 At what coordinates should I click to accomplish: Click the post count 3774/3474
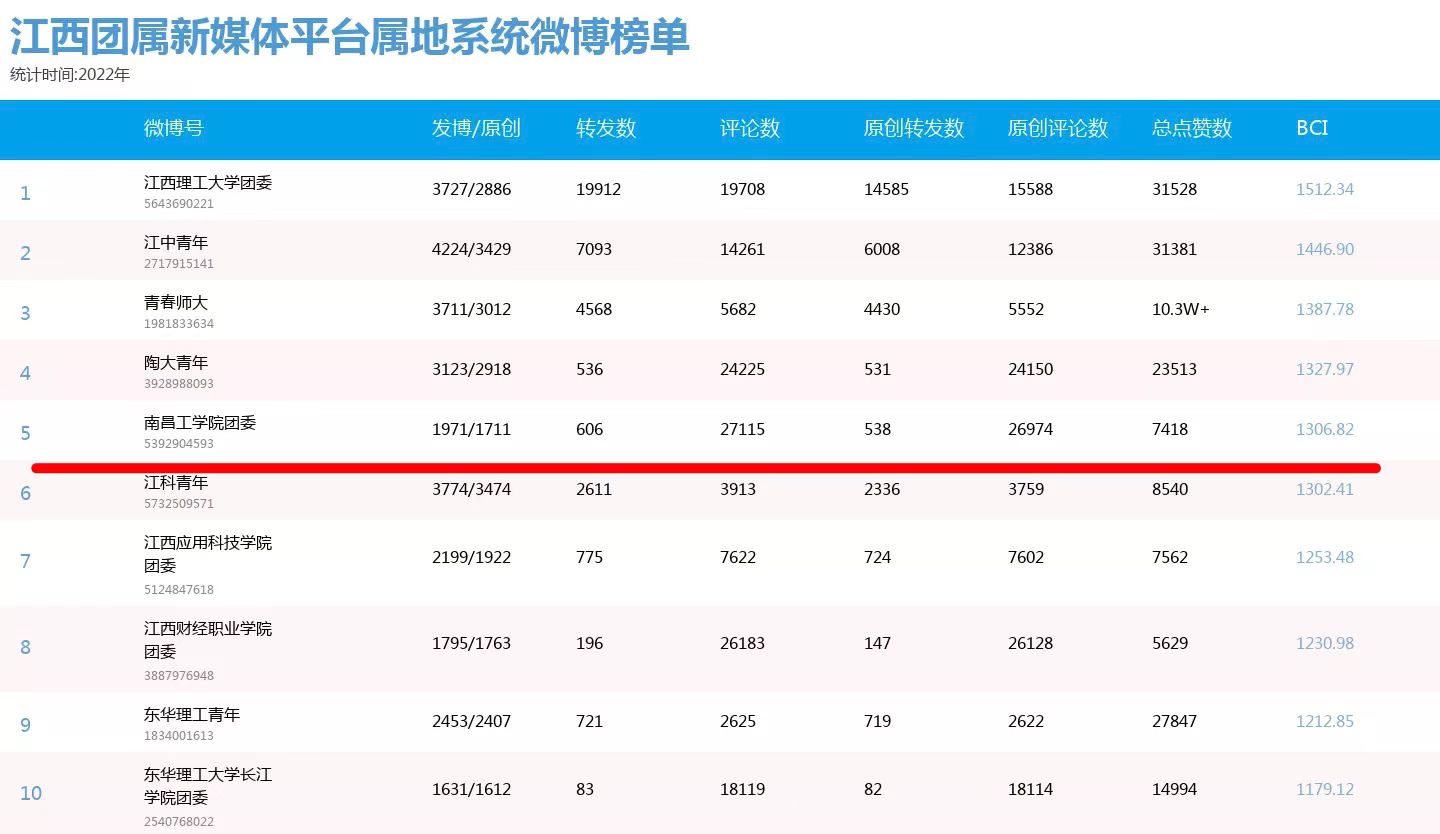point(471,489)
